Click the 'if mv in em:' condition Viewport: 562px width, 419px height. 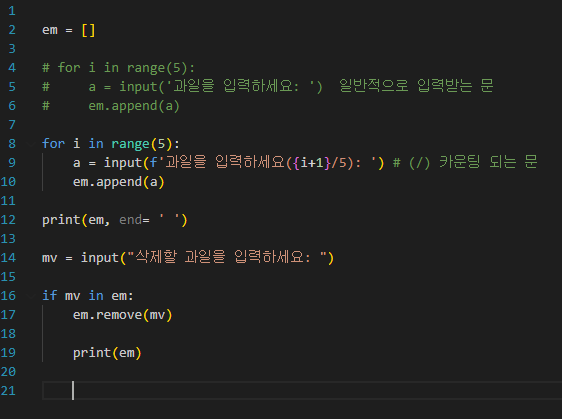pyautogui.click(x=88, y=296)
